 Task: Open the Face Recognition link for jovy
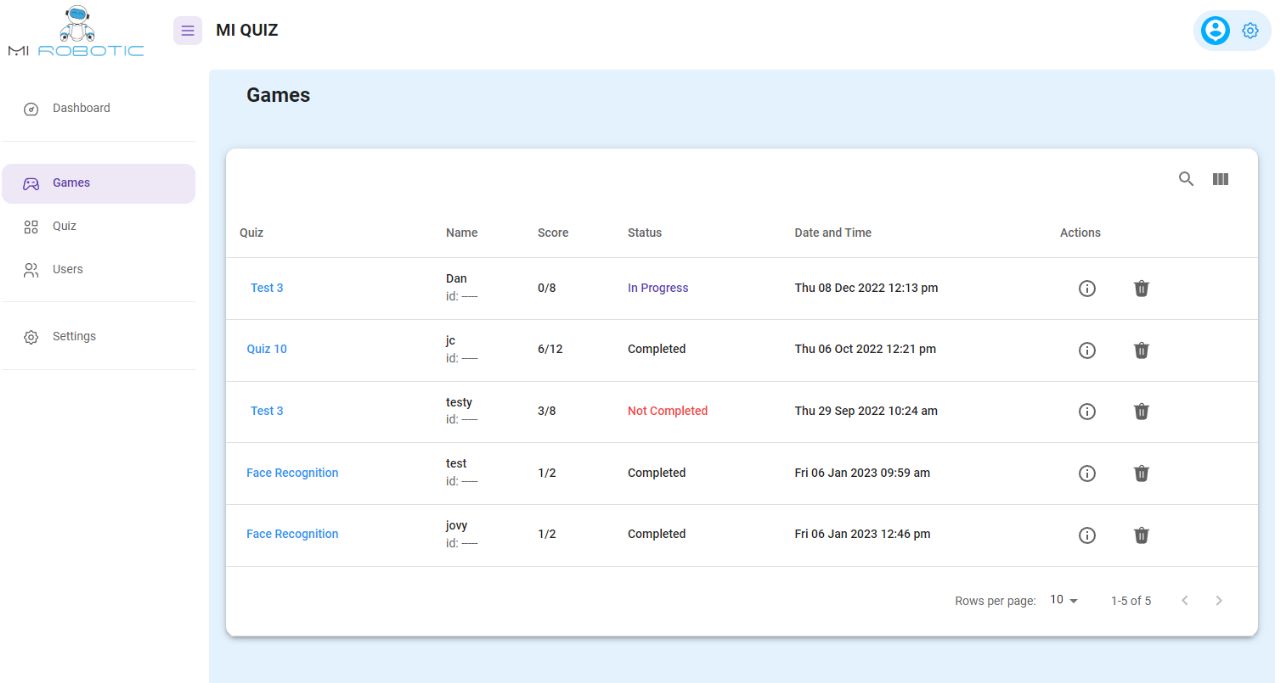coord(292,534)
